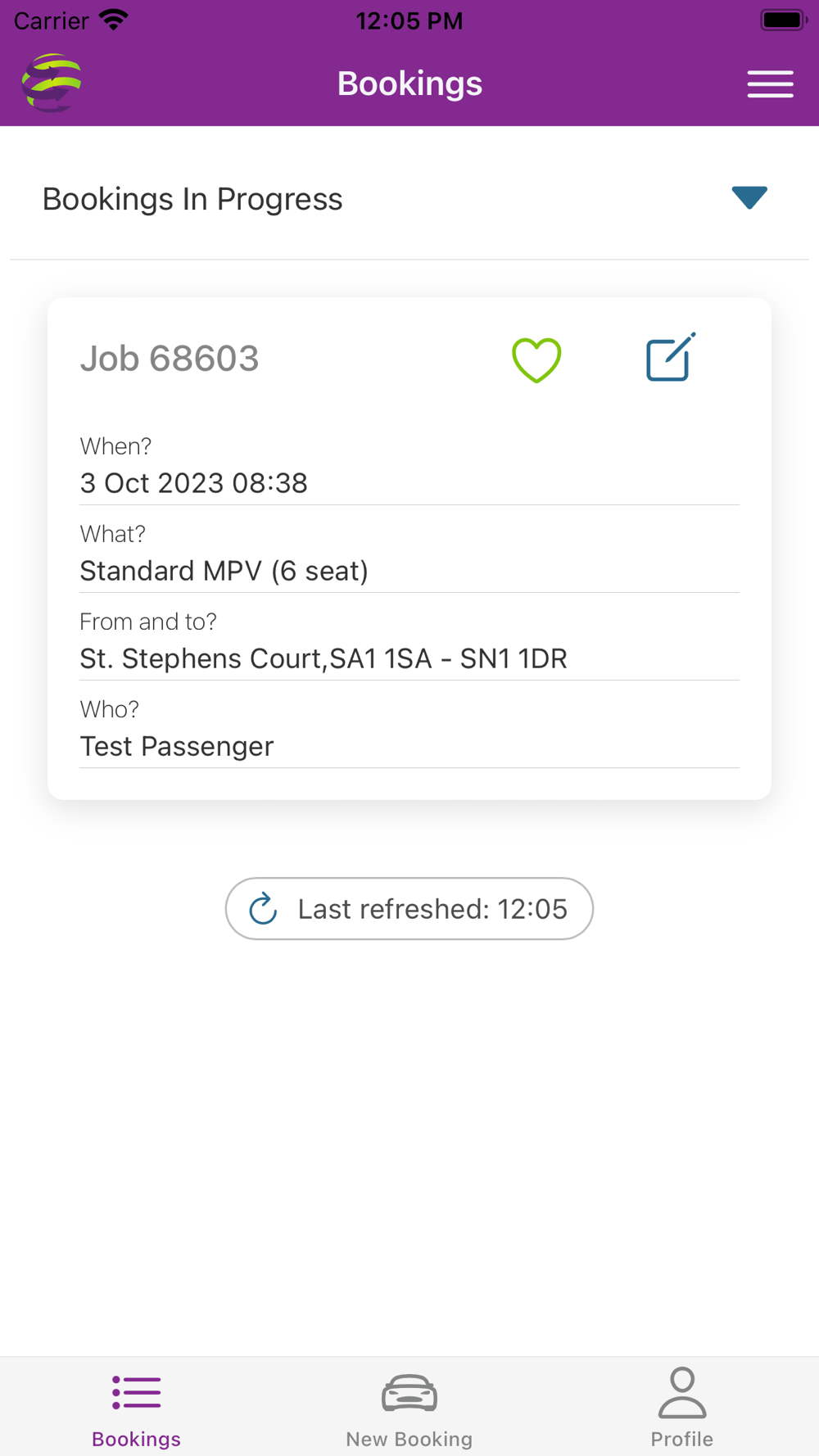Tap the globe app logo

coord(52,83)
